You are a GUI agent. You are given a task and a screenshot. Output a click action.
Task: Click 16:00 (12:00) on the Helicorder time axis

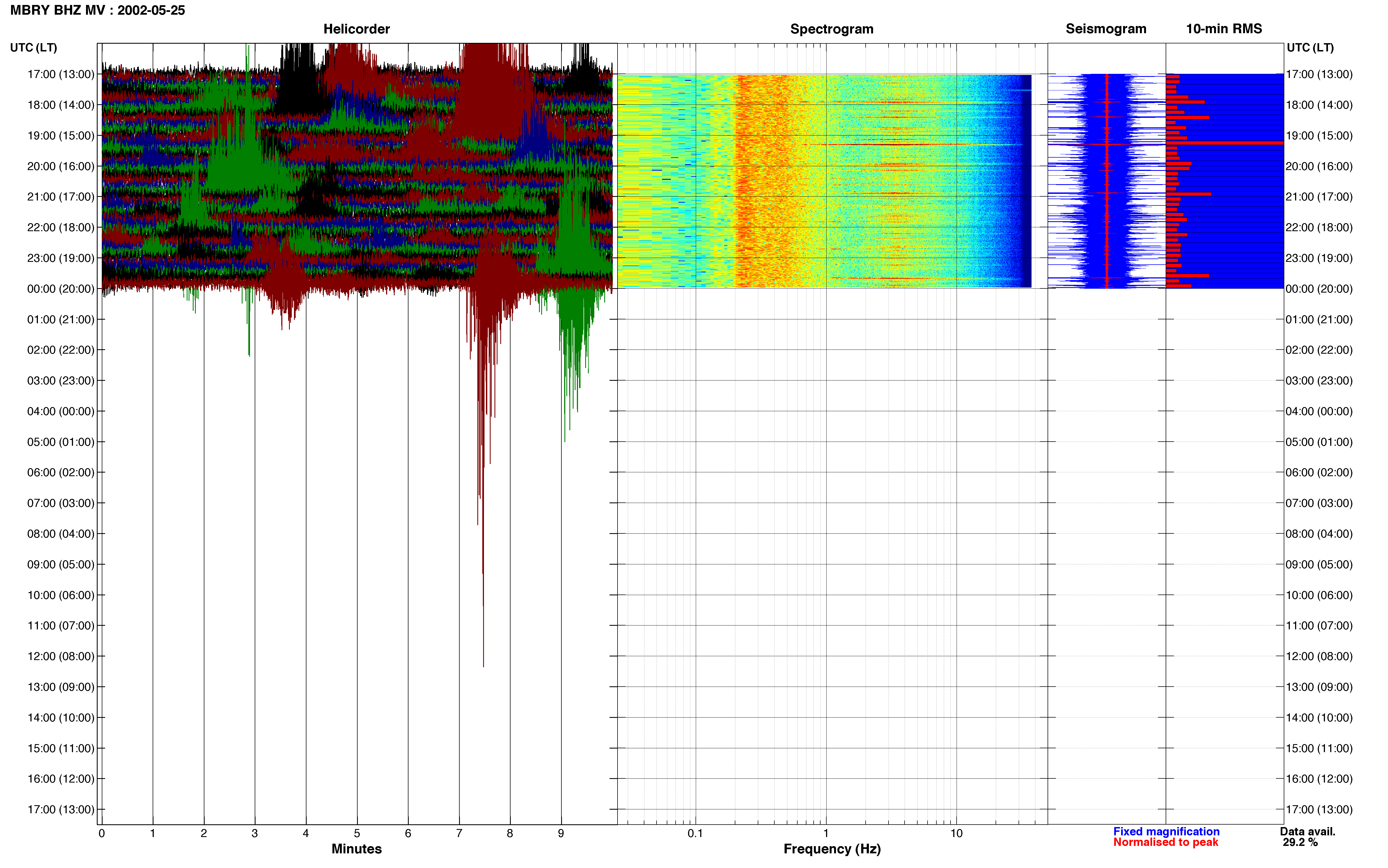pos(61,778)
